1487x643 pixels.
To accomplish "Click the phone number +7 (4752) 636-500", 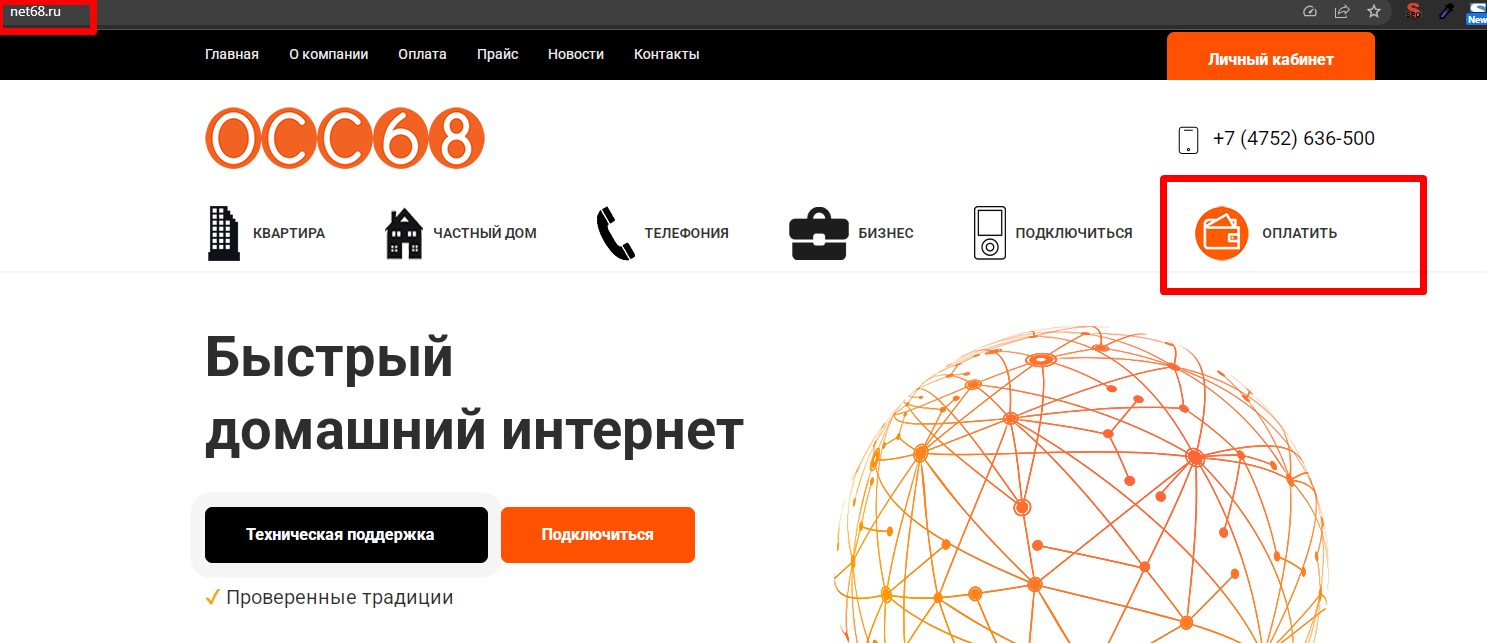I will [1294, 139].
